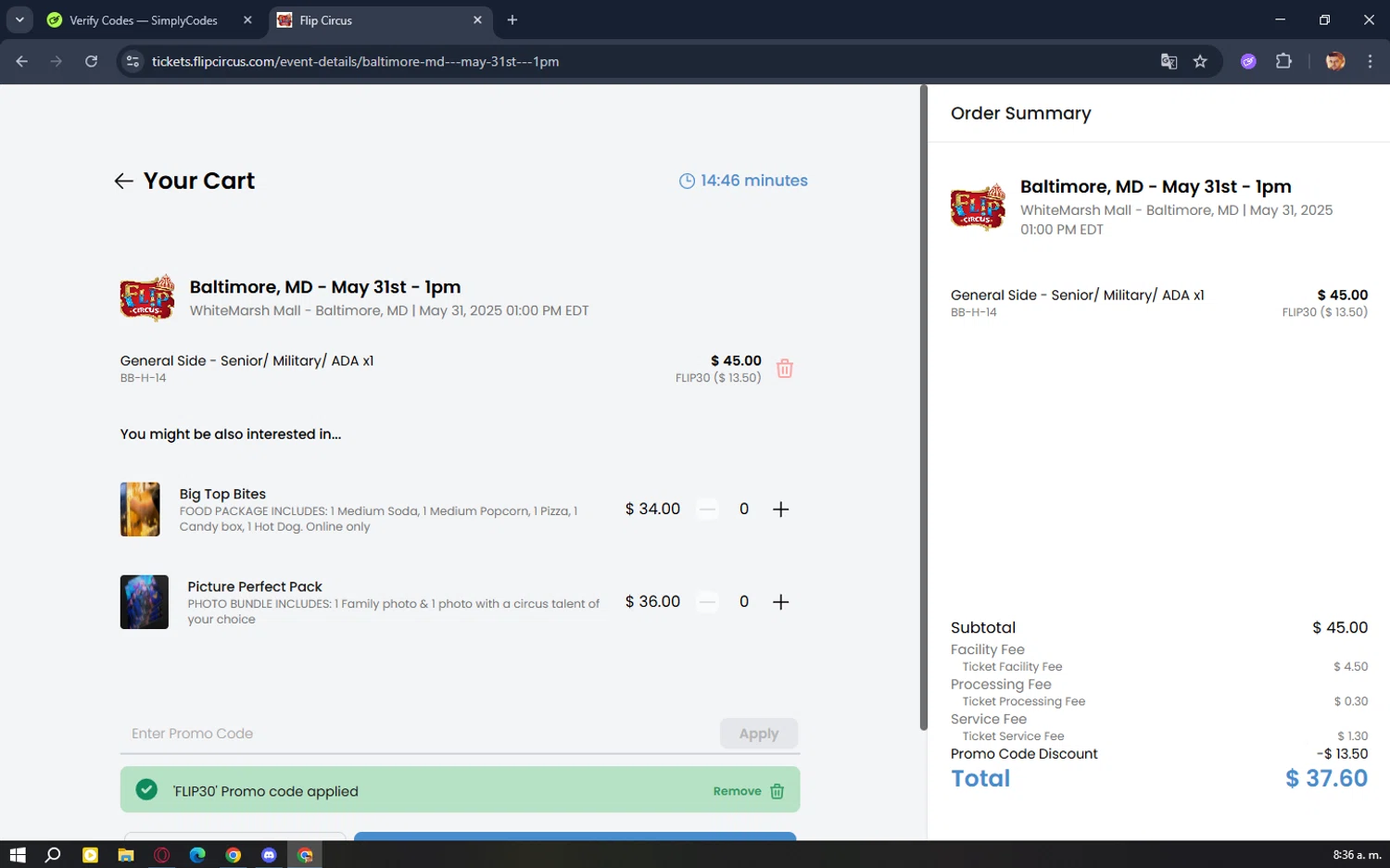Delete the General Side ticket from cart
Screen dimensions: 1390x868
pyautogui.click(x=785, y=369)
